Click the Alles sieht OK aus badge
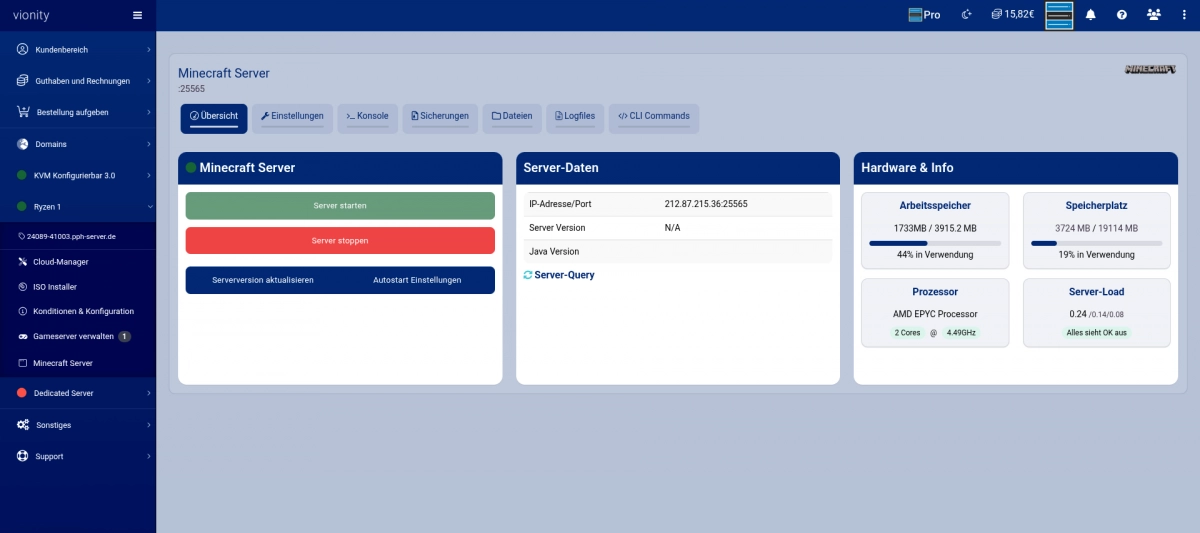The image size is (1200, 533). (x=1097, y=332)
